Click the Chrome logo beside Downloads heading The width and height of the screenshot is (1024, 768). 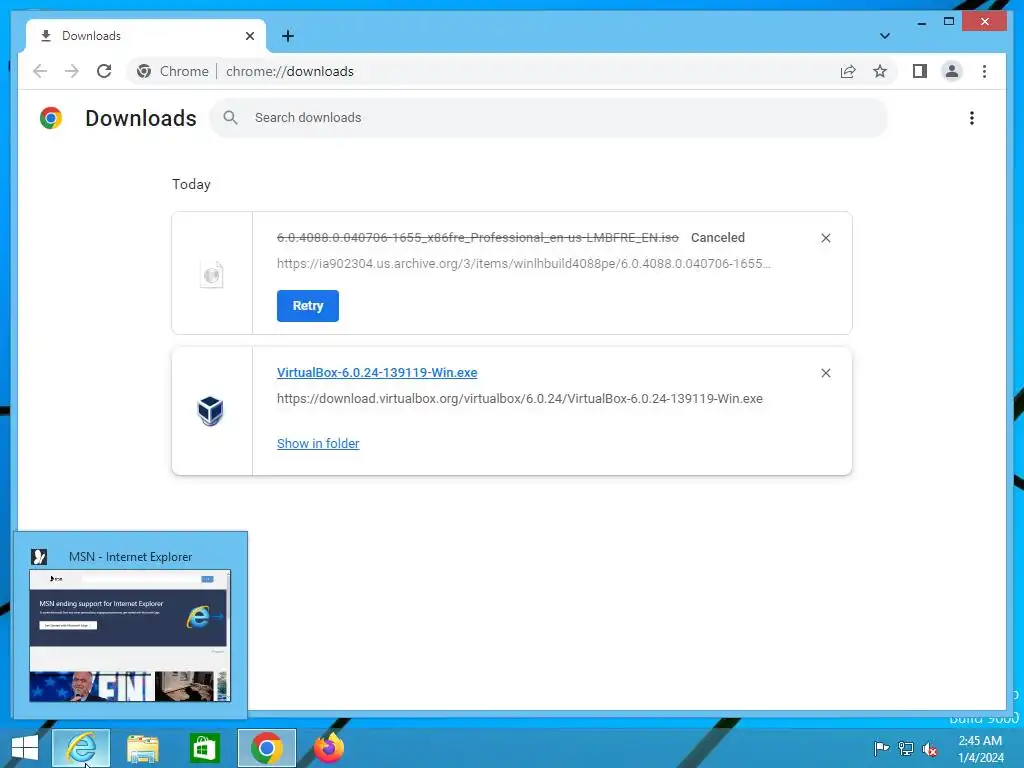coord(51,118)
